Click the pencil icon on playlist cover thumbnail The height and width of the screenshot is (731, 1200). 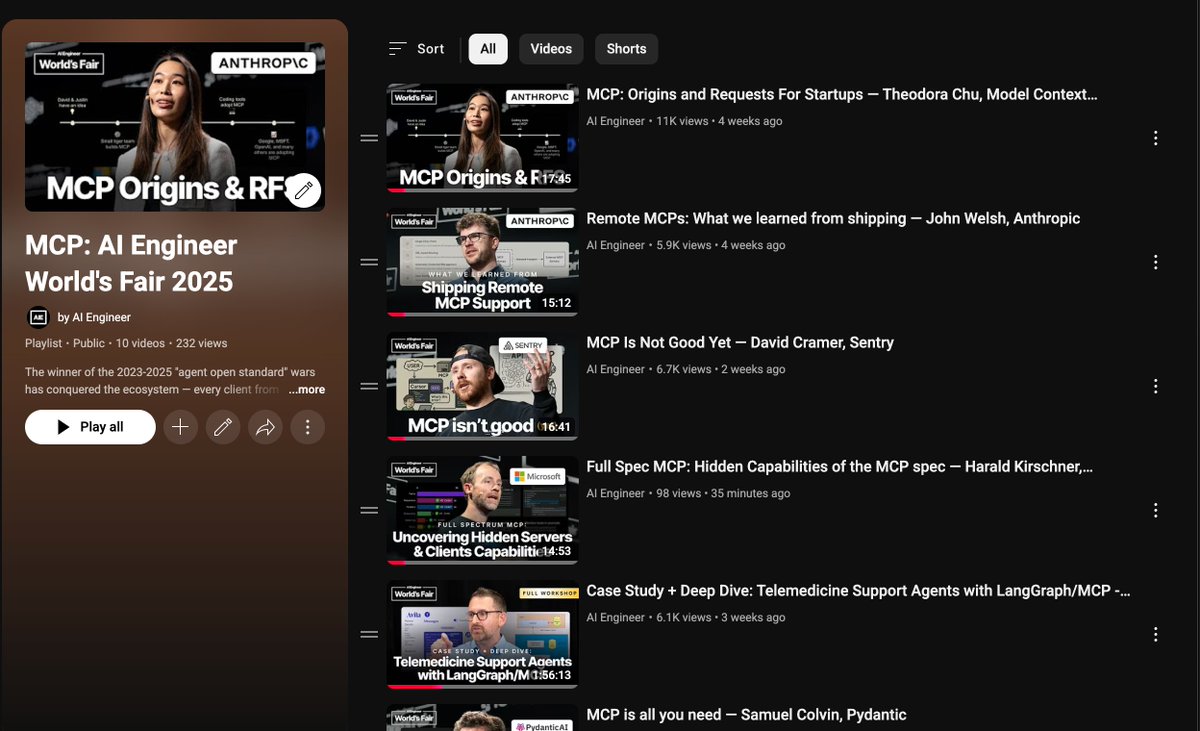(x=304, y=190)
